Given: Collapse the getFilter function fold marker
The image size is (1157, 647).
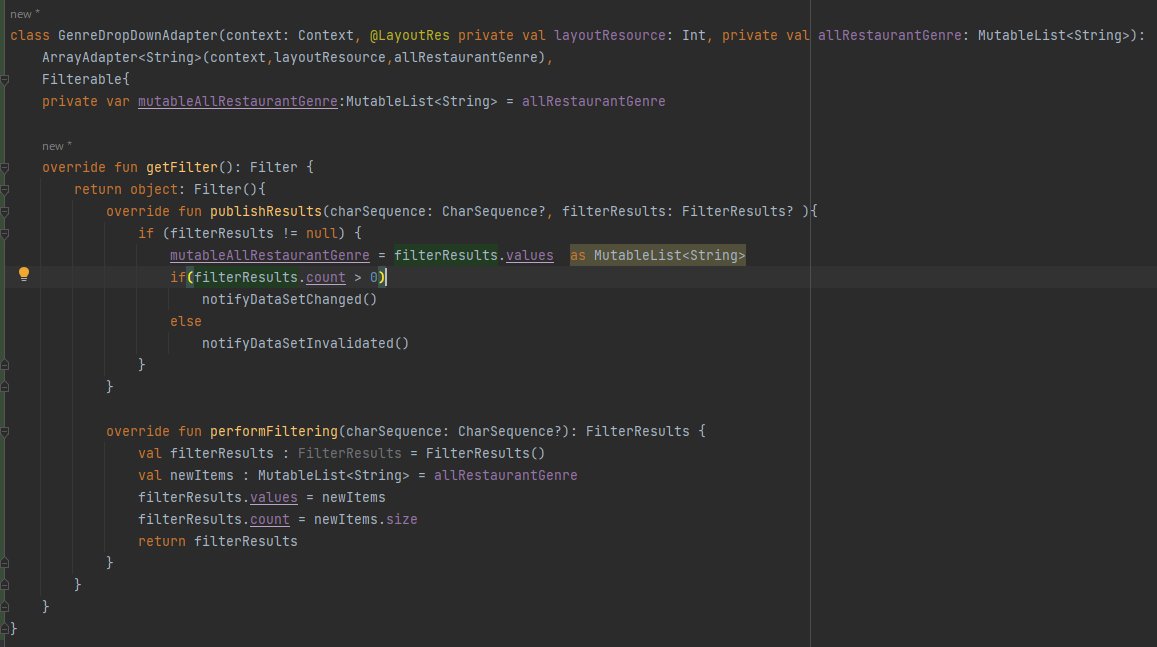Looking at the screenshot, I should click(x=4, y=168).
